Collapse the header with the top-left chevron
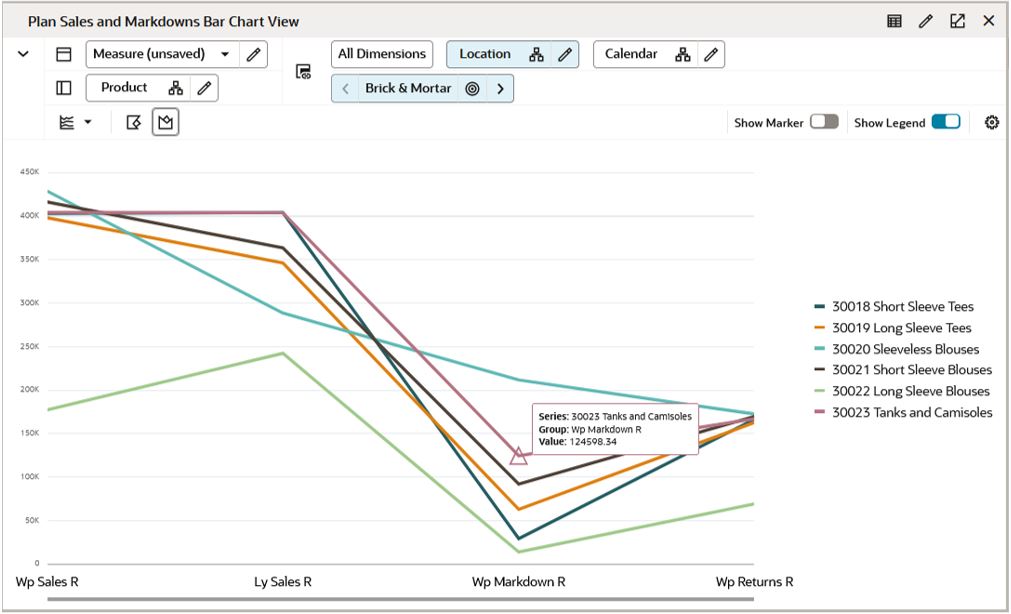The height and width of the screenshot is (614, 1011). point(25,54)
